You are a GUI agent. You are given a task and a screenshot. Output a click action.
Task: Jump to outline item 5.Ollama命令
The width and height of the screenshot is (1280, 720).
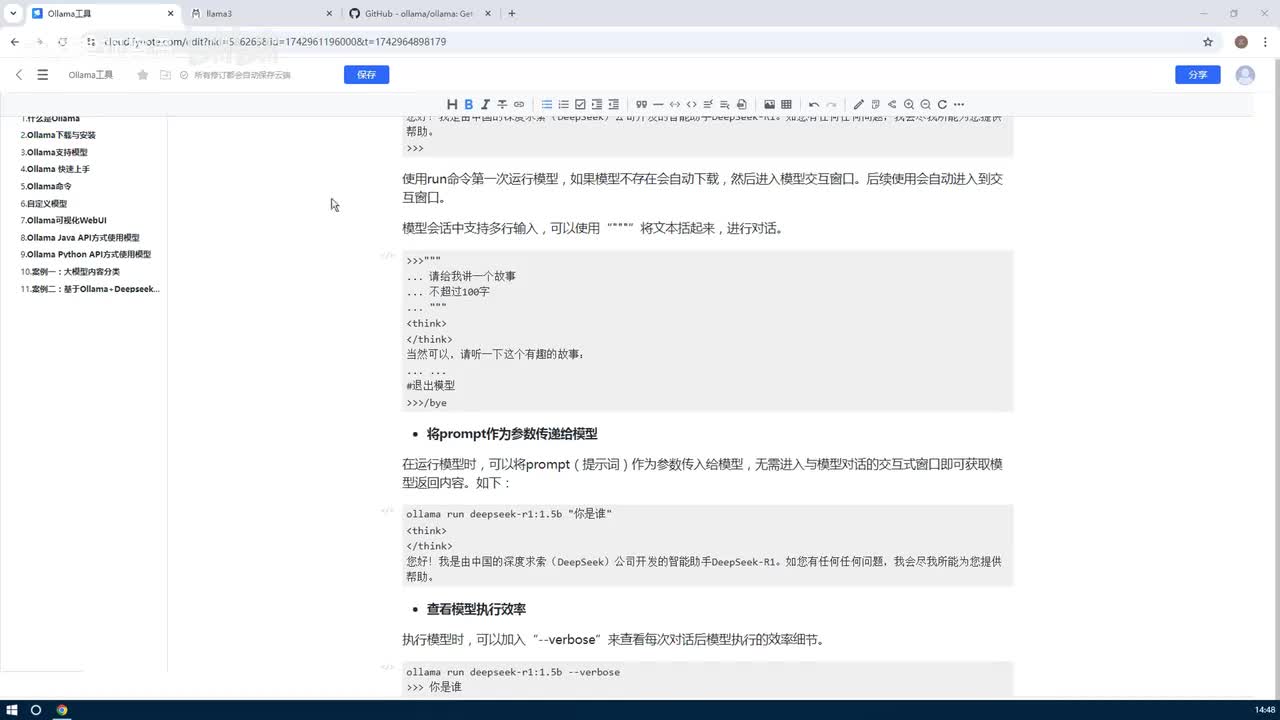click(x=46, y=186)
